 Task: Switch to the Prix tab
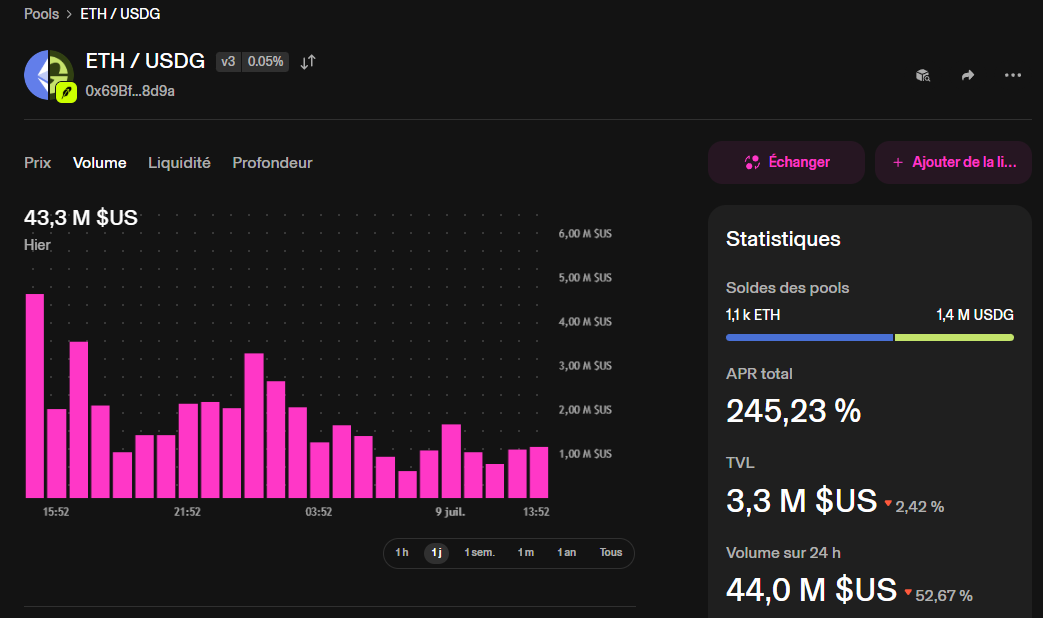(37, 163)
